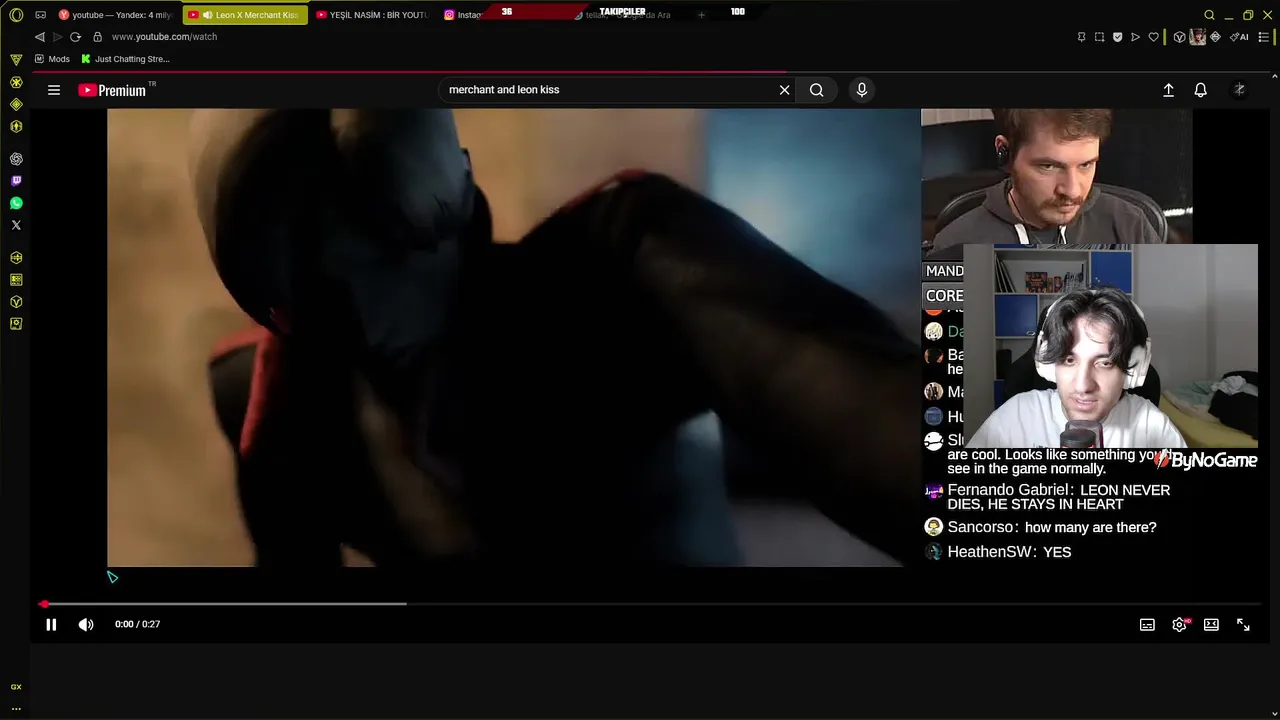1280x720 pixels.
Task: Run search with the magnifier button
Action: [x=817, y=90]
